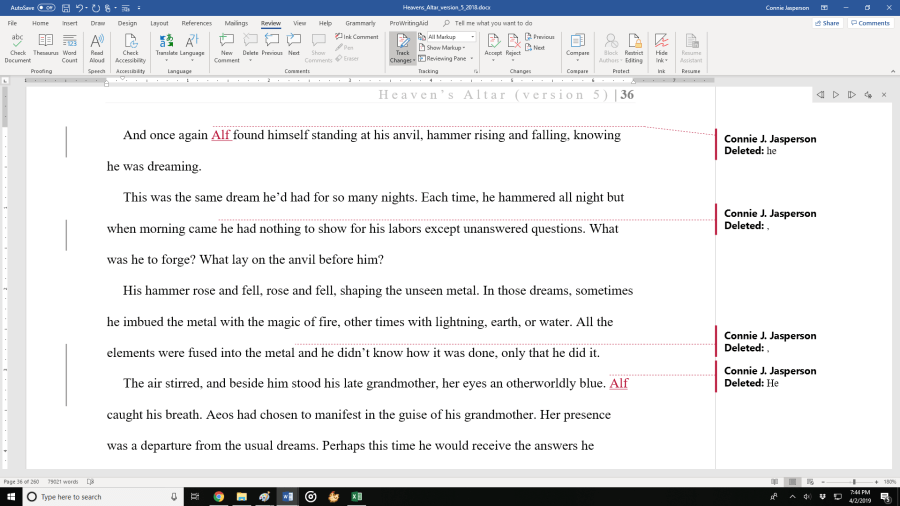Toggle the Reviewing Pane
Image resolution: width=900 pixels, height=506 pixels.
pos(446,59)
